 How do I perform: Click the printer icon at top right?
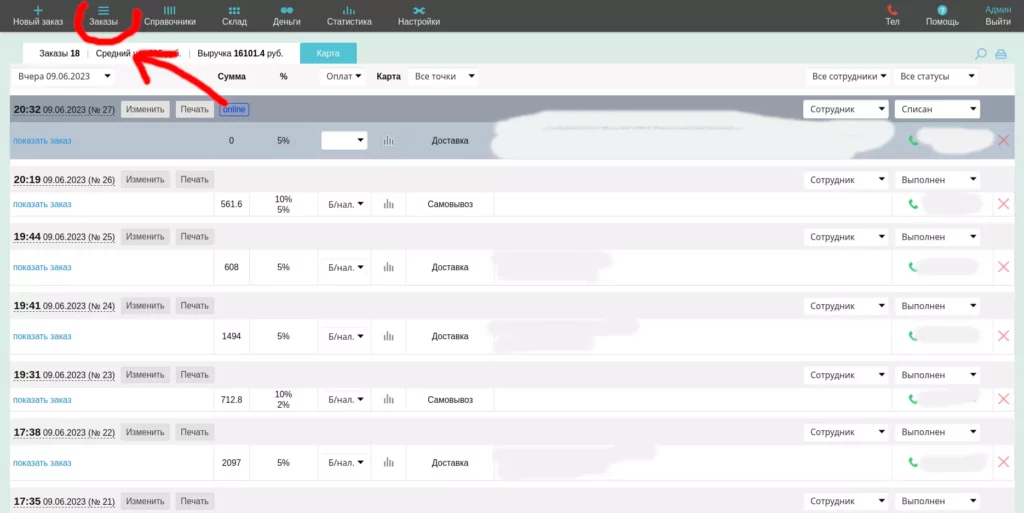click(x=1000, y=54)
